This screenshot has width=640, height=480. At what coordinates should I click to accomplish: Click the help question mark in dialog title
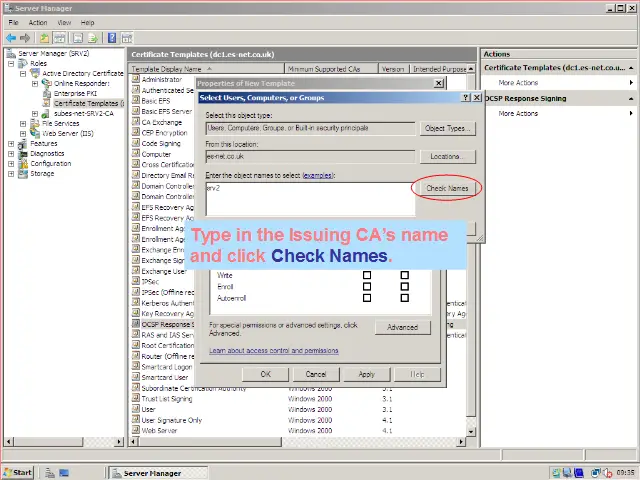pos(466,97)
